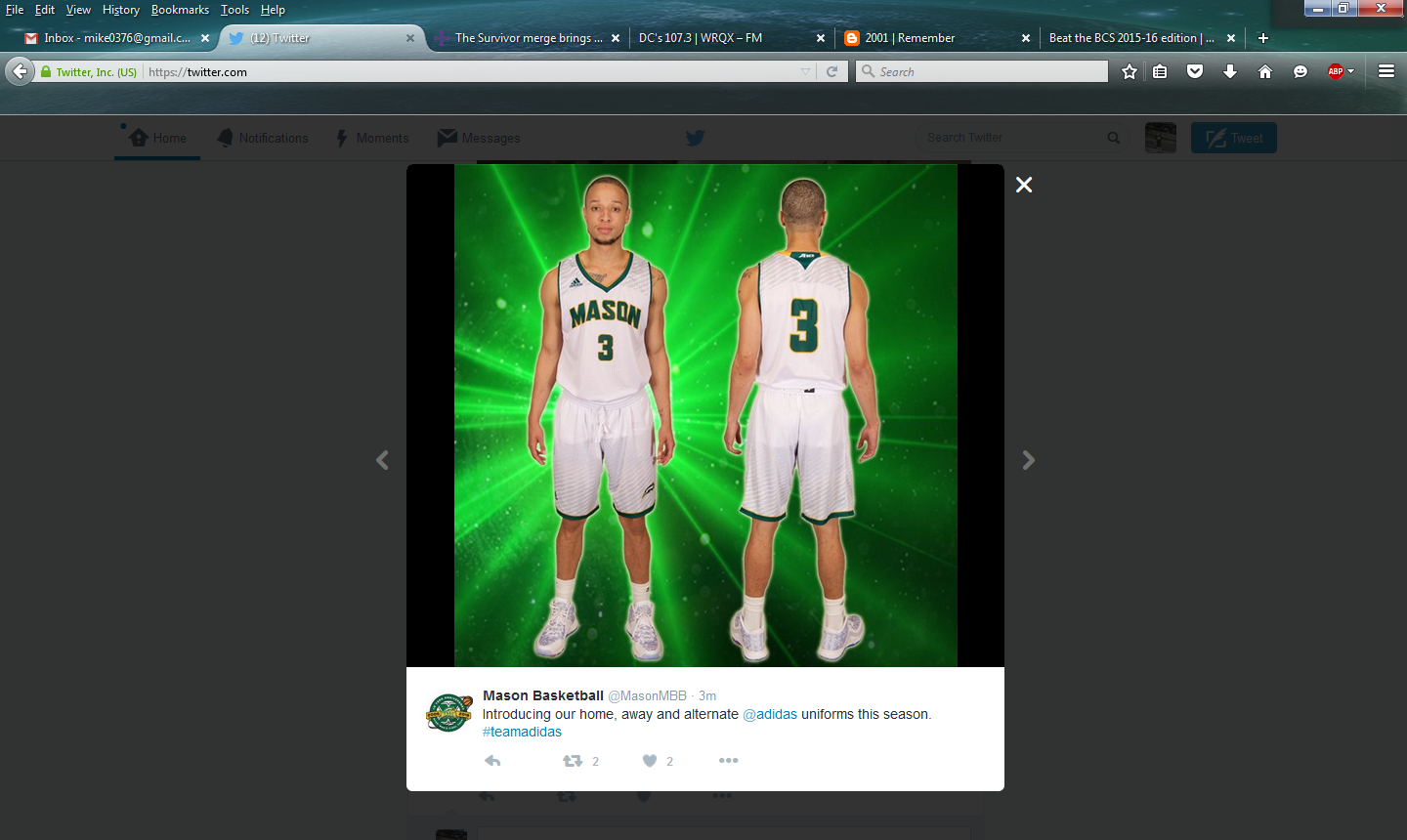1407x840 pixels.
Task: Close the DC's 107.3 WRQX tab
Action: [x=821, y=38]
